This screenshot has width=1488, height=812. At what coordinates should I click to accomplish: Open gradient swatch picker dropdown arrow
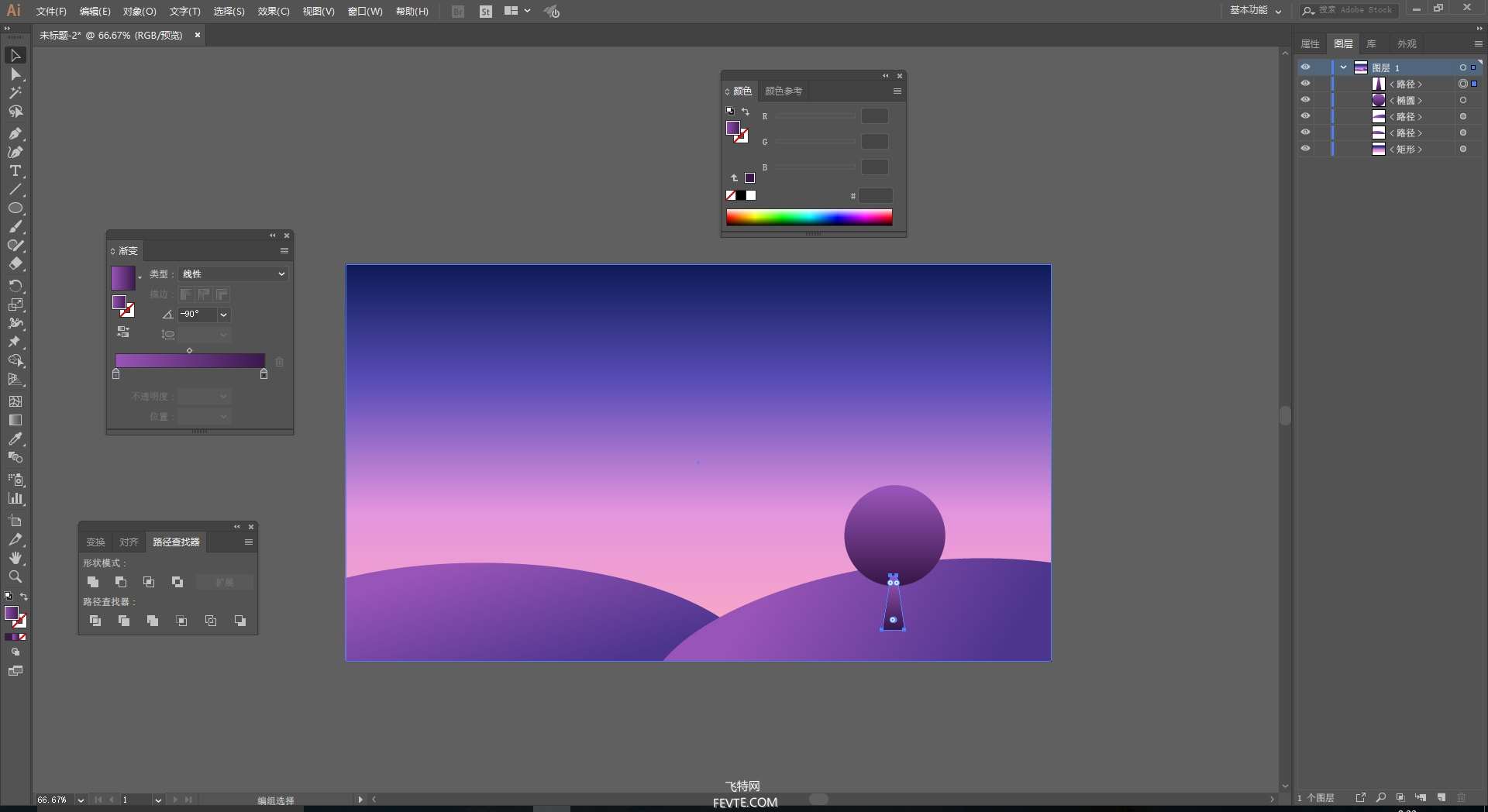pos(139,277)
